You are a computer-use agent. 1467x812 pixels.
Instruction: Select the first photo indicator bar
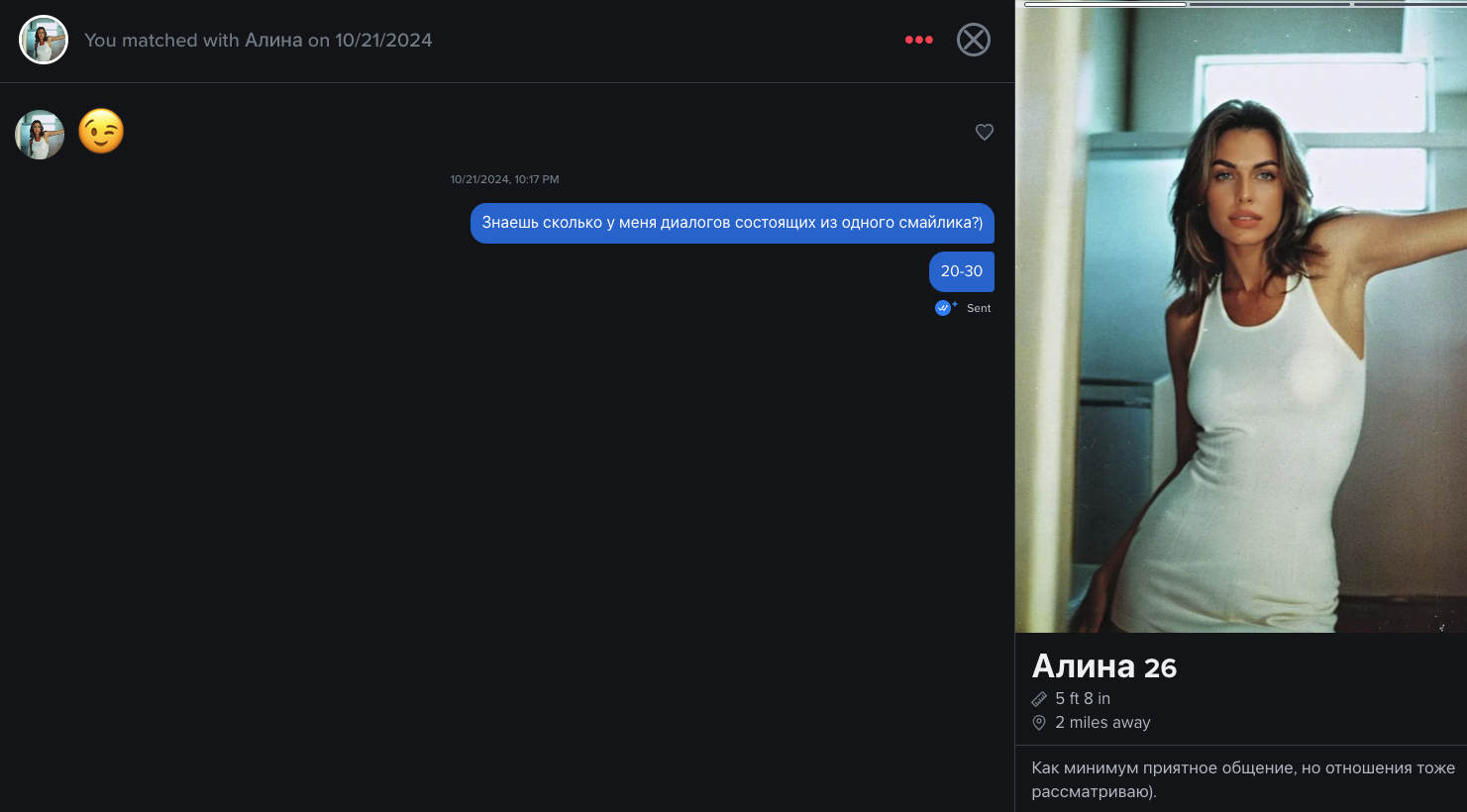point(1104,4)
